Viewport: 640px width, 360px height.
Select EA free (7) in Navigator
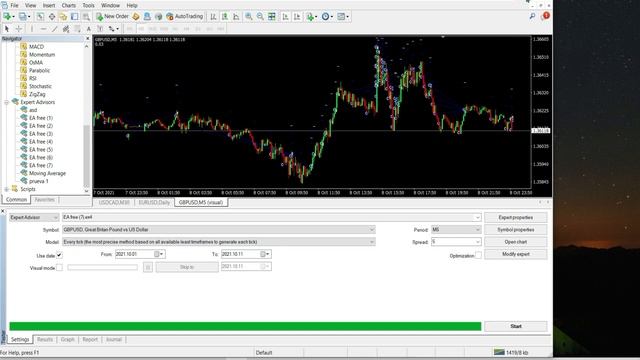click(x=41, y=165)
